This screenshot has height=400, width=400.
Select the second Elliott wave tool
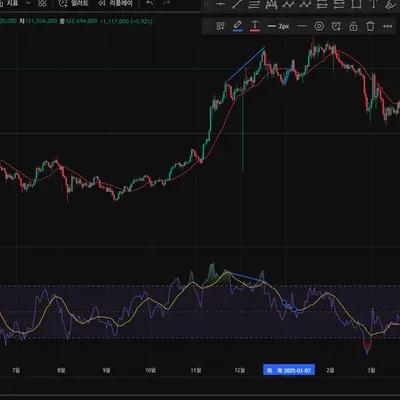[x=305, y=4]
